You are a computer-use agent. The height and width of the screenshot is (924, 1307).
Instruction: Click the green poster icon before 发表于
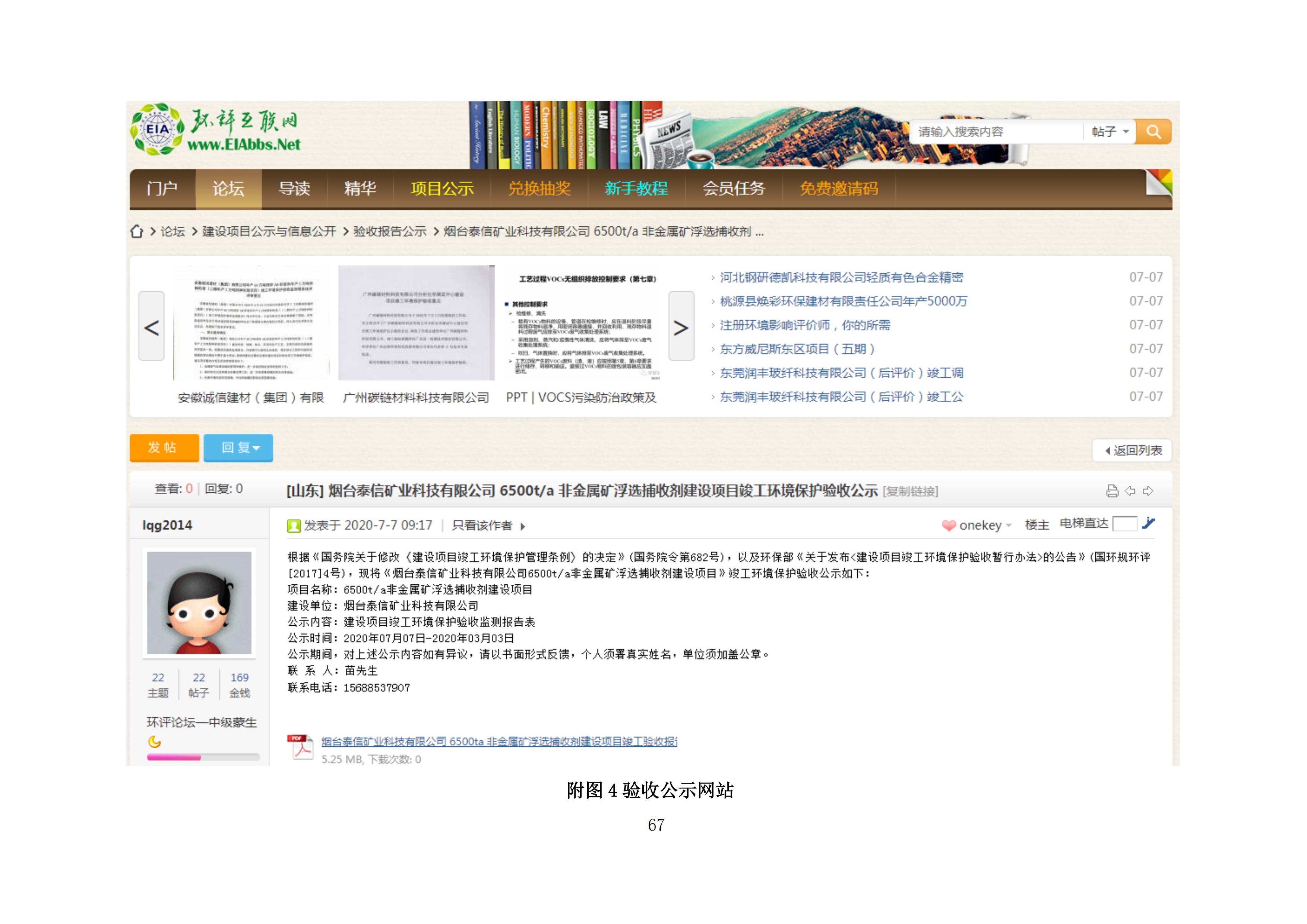click(294, 526)
